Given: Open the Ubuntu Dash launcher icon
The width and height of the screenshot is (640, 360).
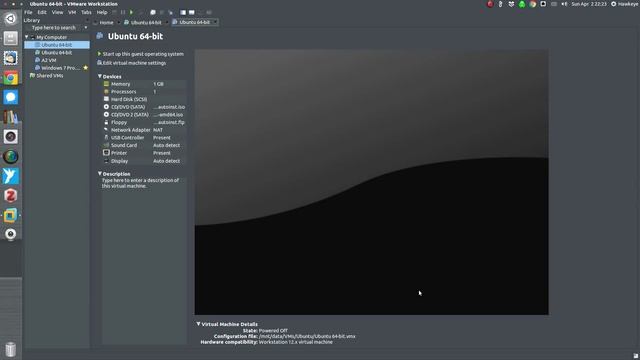Looking at the screenshot, I should [x=11, y=18].
